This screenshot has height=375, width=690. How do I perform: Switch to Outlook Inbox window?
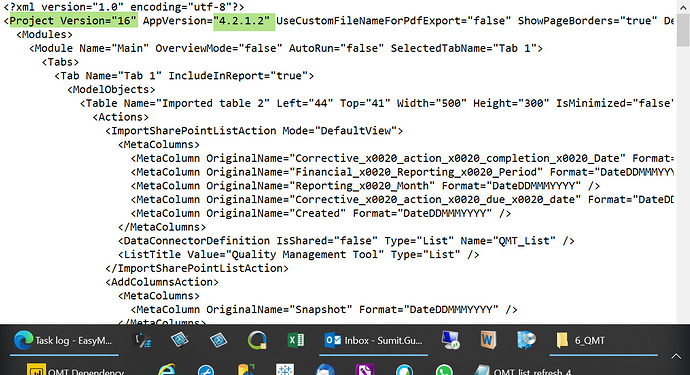(x=374, y=341)
